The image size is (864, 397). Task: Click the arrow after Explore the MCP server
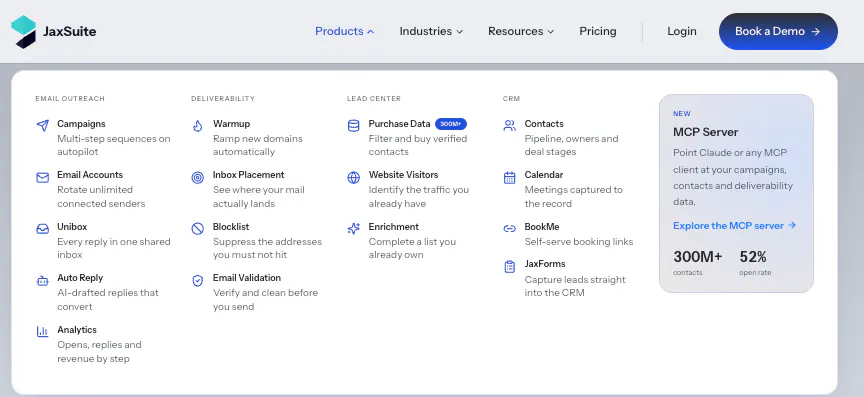792,225
